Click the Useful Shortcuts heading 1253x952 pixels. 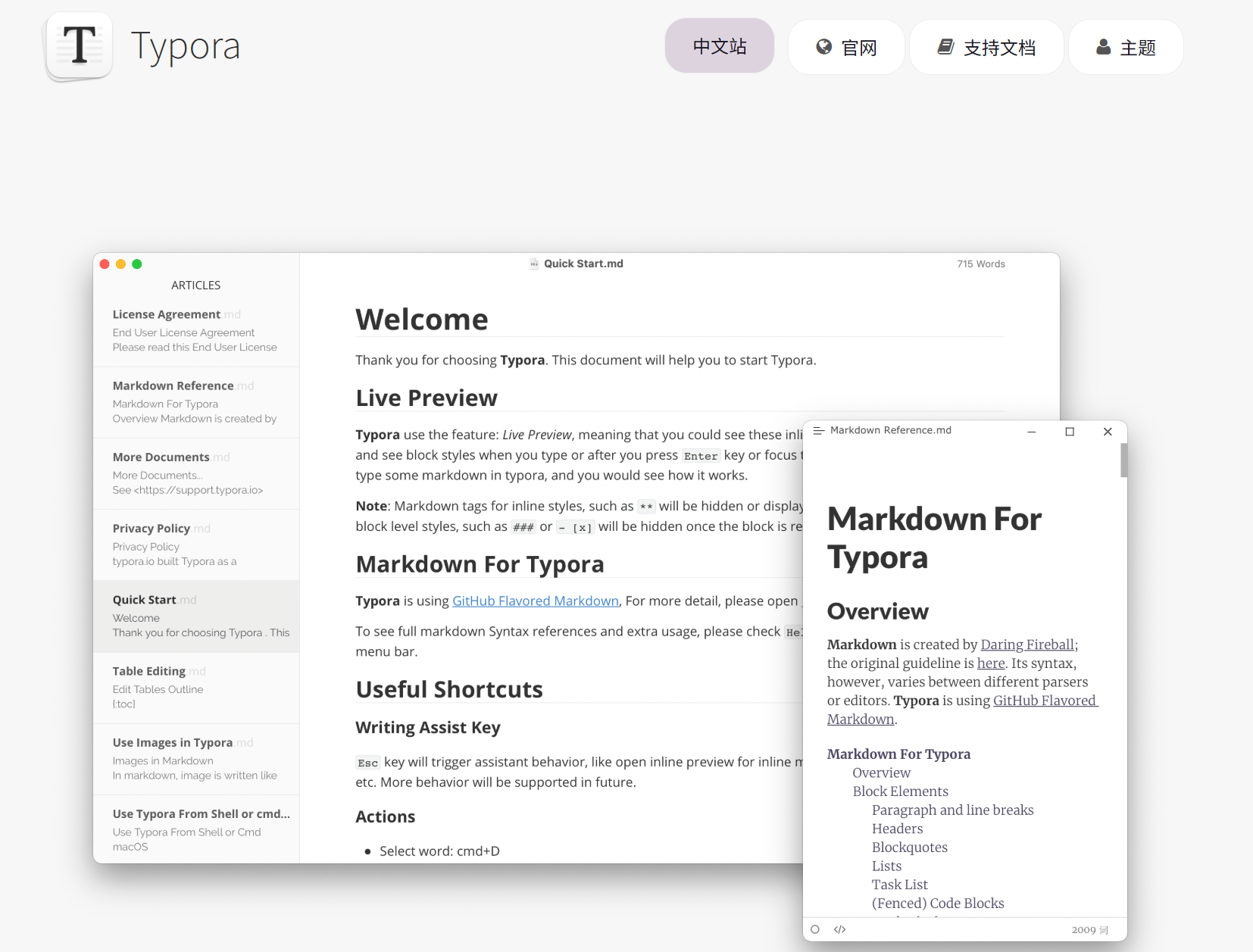click(450, 690)
